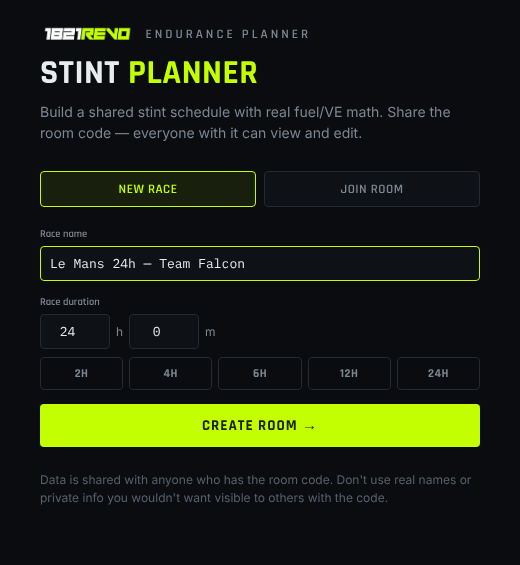Click the minutes duration field showing 0
The image size is (520, 565).
[x=164, y=332]
